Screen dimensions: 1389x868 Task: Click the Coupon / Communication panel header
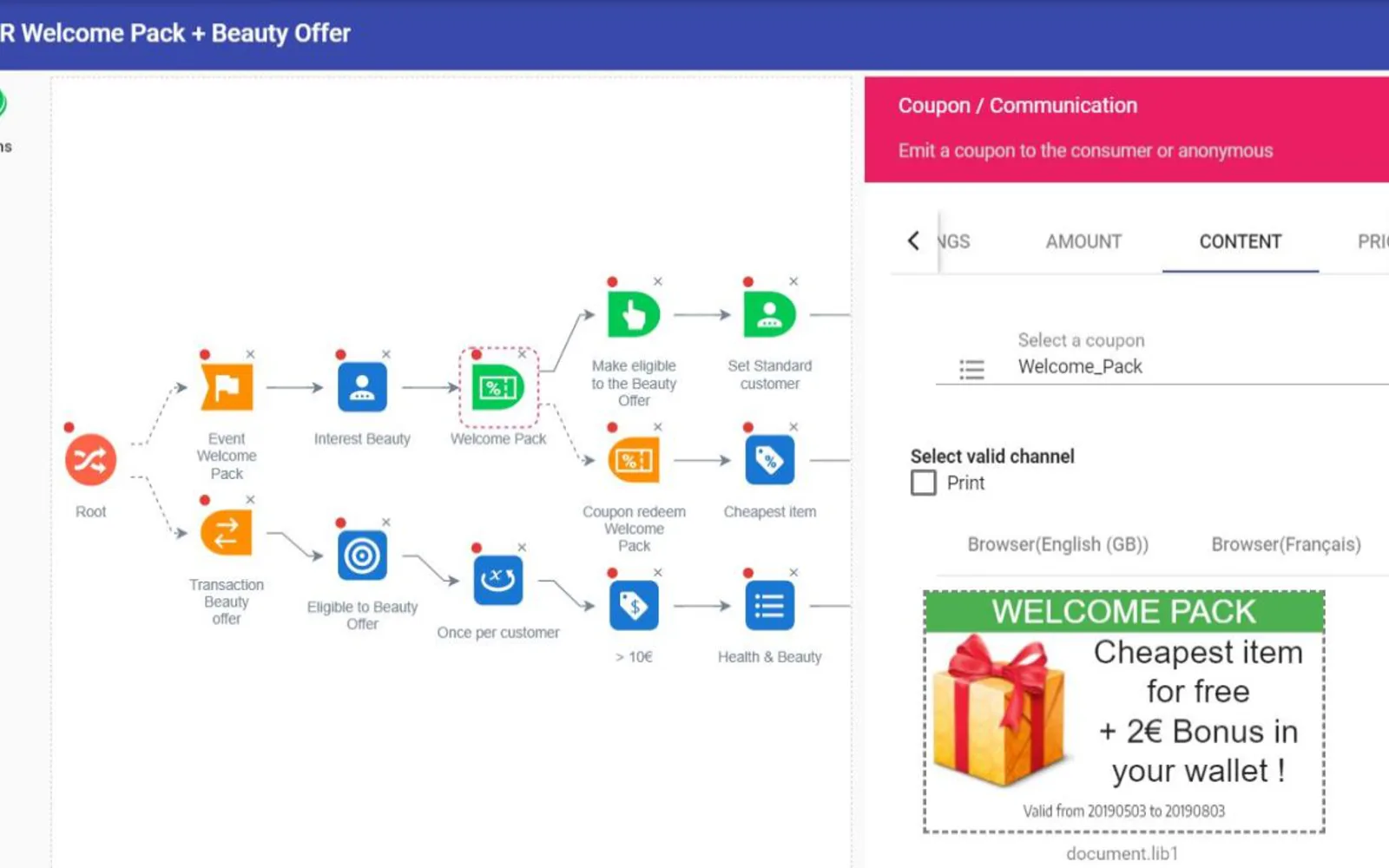coord(1127,129)
